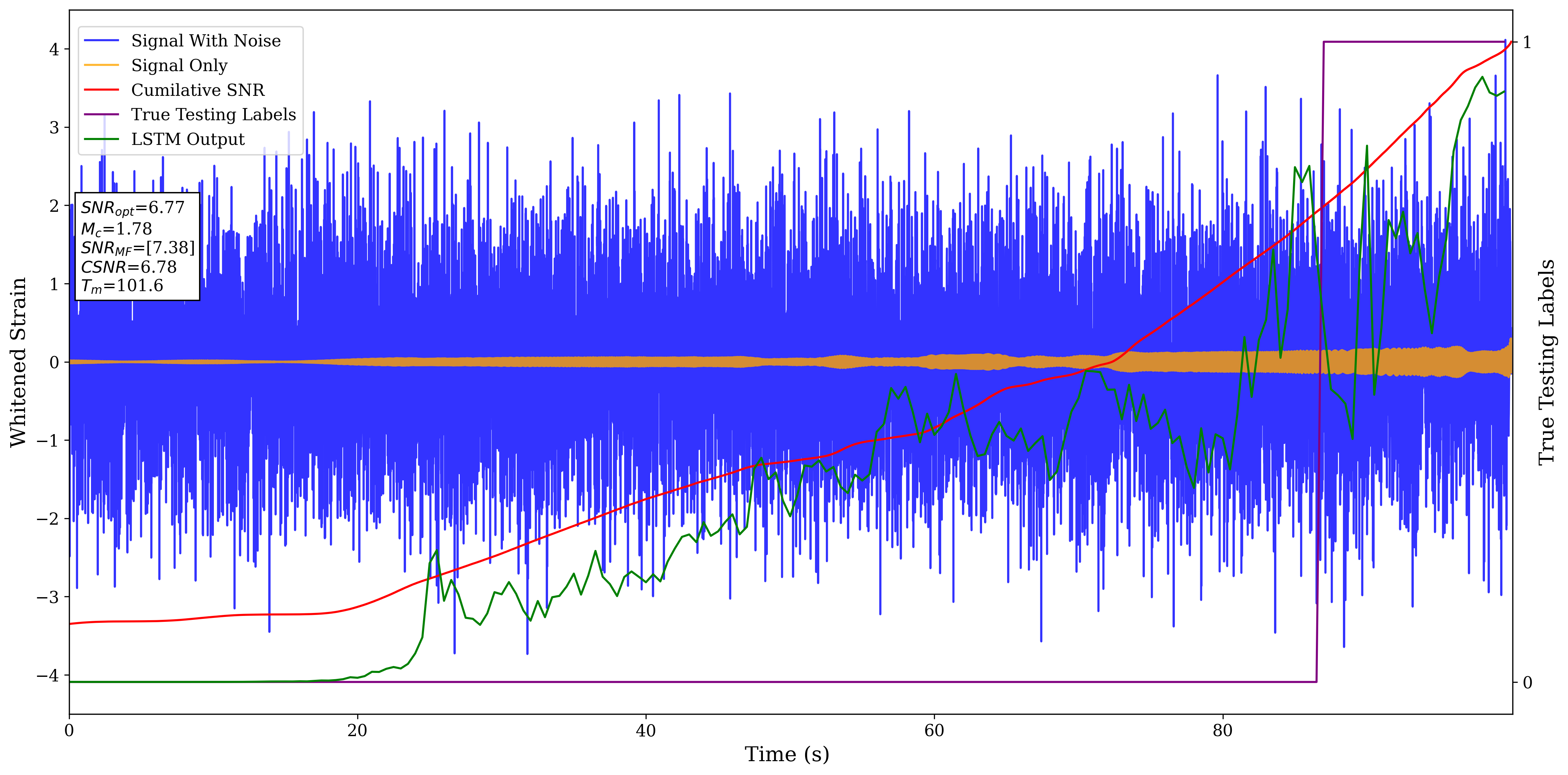
Task: Click the Tm=101.6 annotation line
Action: (122, 286)
